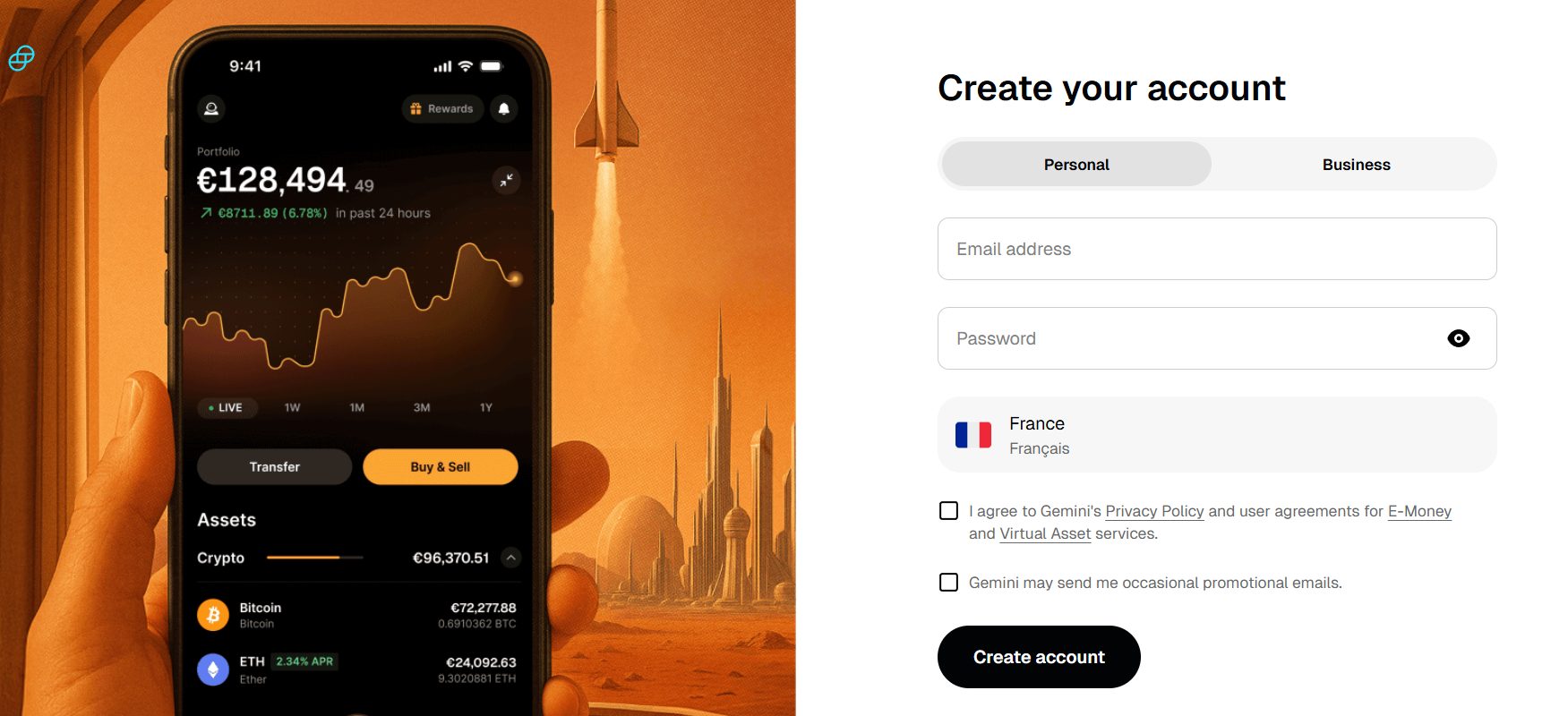Viewport: 1568px width, 716px height.
Task: Open the Rewards gift button
Action: point(442,108)
